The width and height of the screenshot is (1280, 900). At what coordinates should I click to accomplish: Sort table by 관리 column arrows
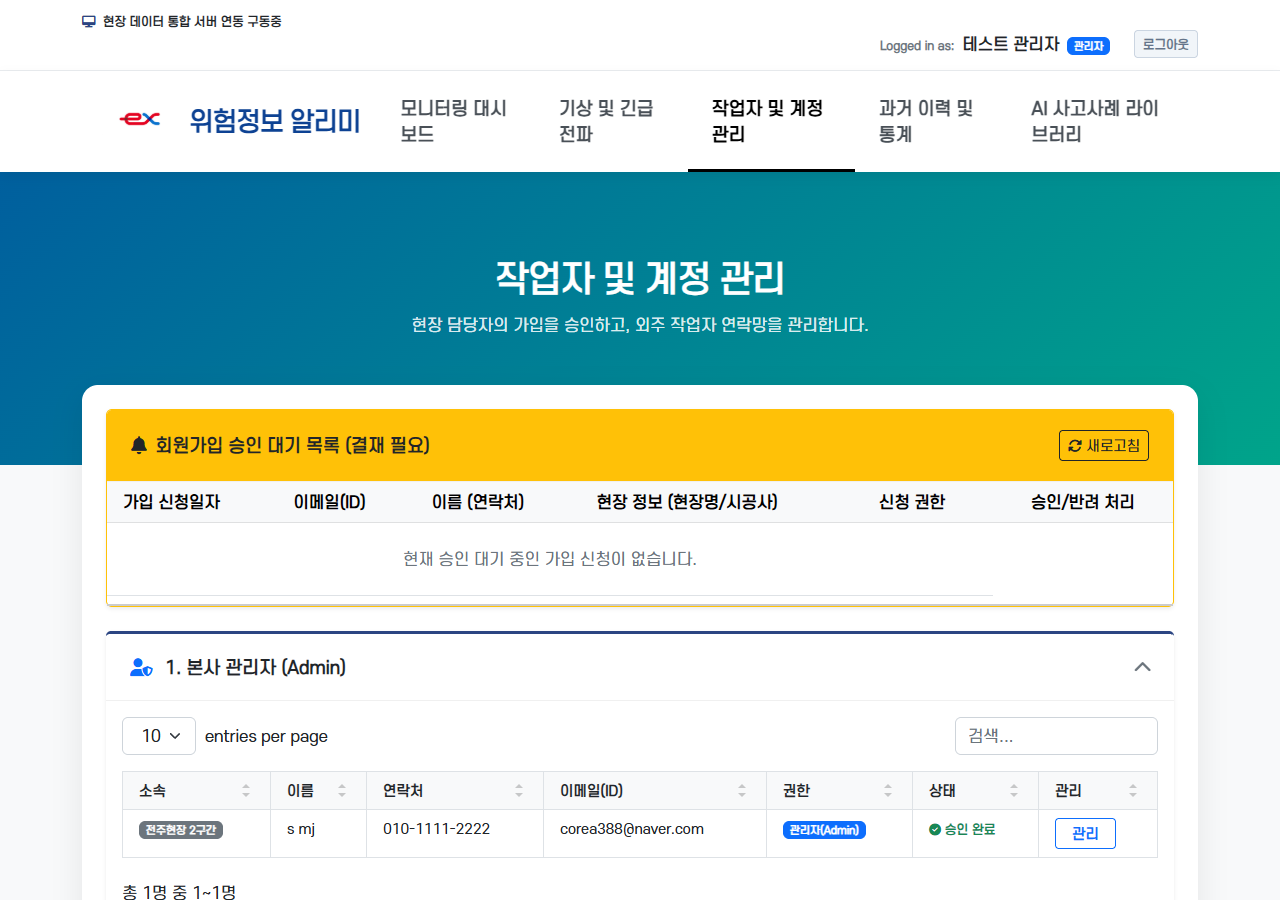pyautogui.click(x=1133, y=791)
